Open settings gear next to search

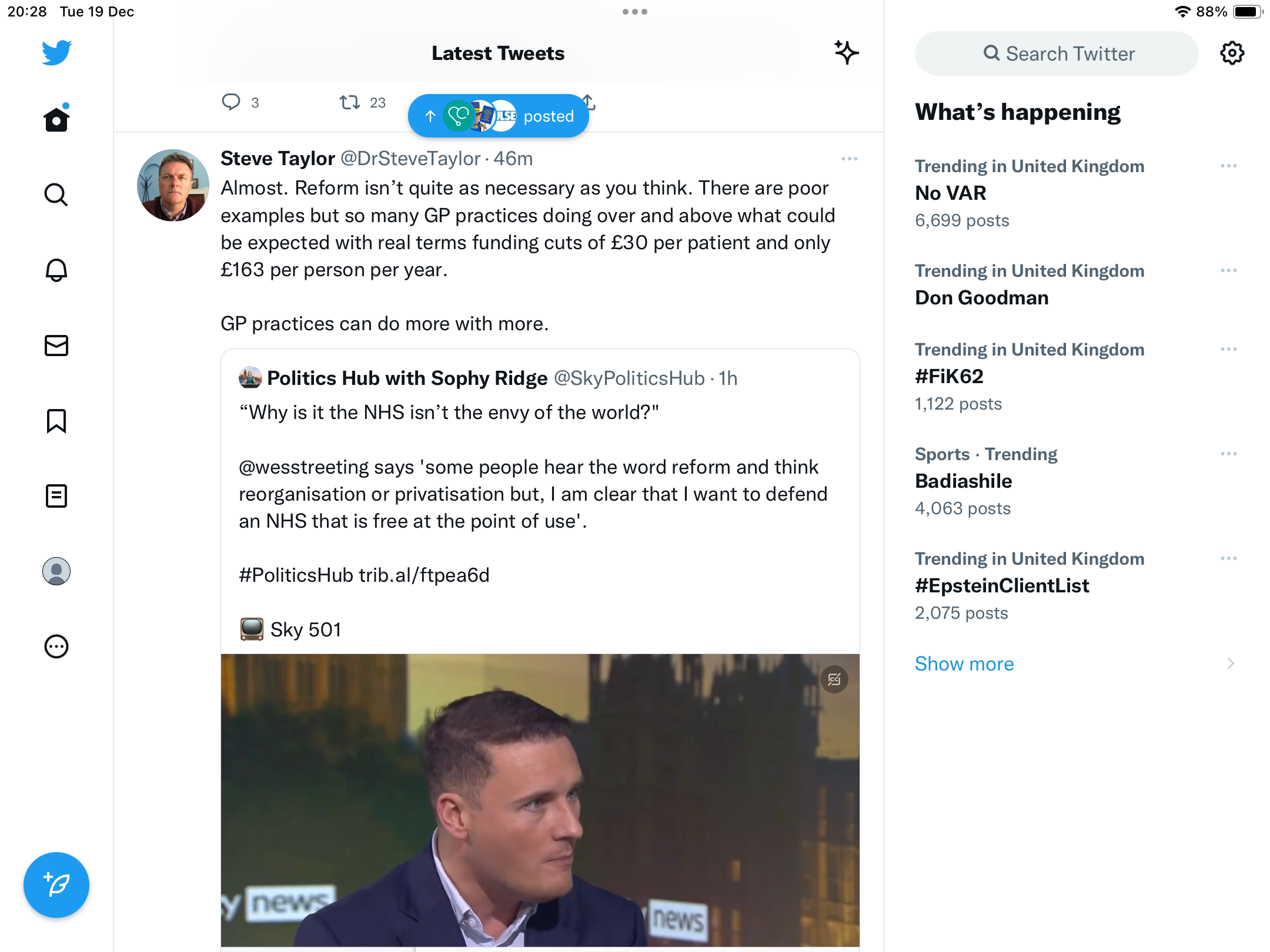click(1232, 53)
